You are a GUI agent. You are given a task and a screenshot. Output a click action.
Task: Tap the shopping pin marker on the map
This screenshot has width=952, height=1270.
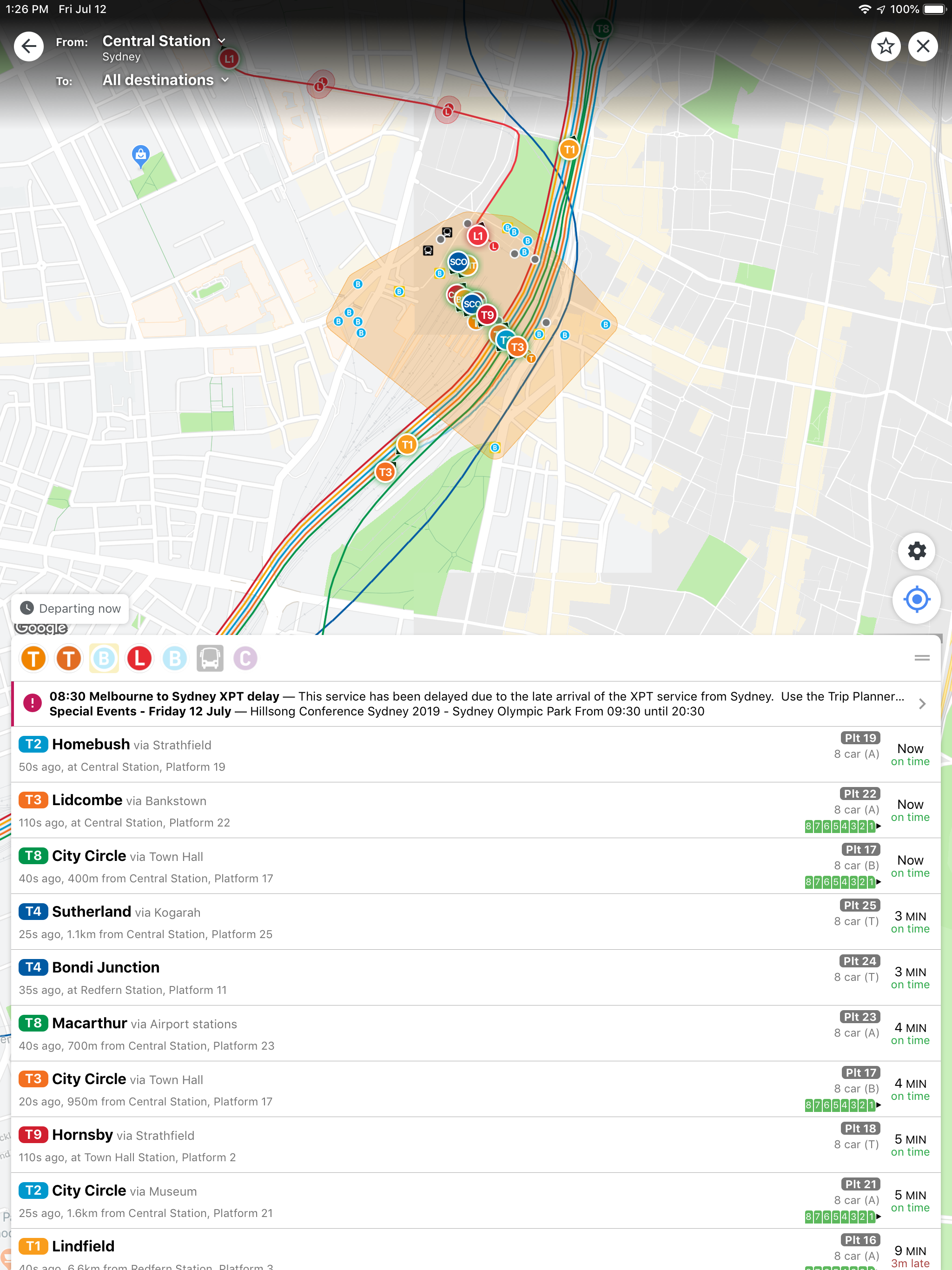[141, 155]
